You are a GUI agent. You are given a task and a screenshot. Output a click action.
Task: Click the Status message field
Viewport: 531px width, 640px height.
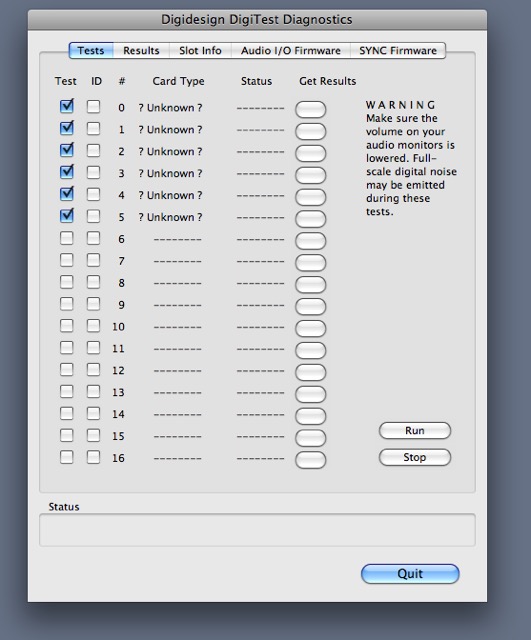tap(257, 530)
